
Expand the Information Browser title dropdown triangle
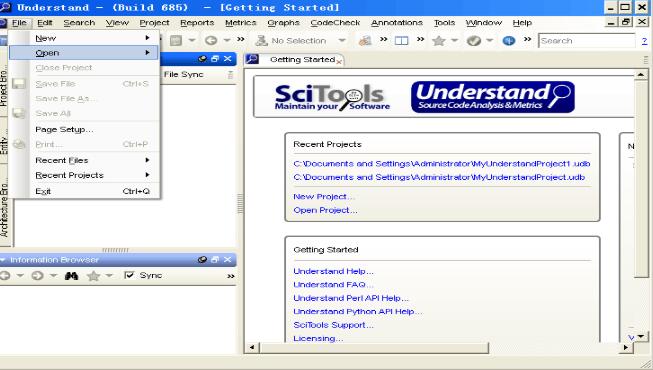[3, 260]
